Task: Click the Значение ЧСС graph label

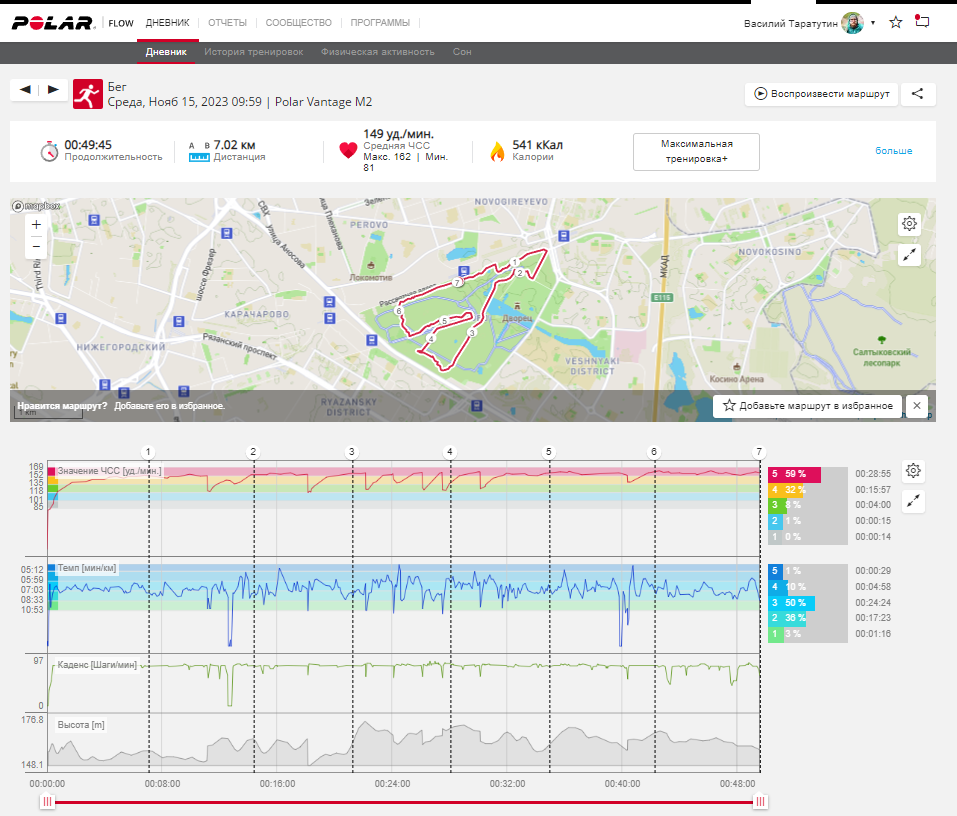Action: 109,471
